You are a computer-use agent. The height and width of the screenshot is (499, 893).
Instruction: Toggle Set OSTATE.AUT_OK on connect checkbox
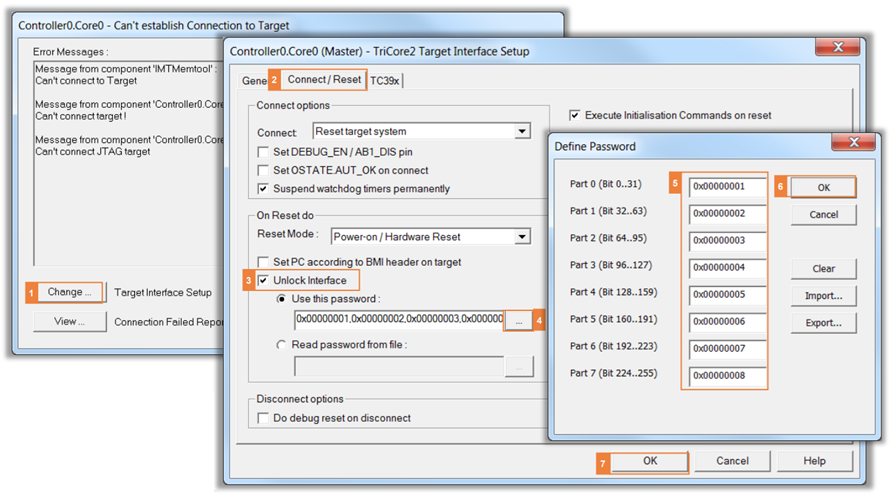(263, 170)
